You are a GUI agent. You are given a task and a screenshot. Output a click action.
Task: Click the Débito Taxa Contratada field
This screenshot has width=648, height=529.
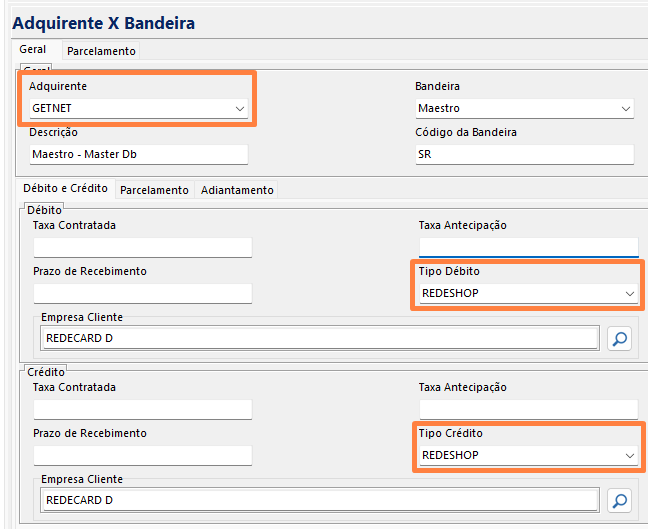142,247
